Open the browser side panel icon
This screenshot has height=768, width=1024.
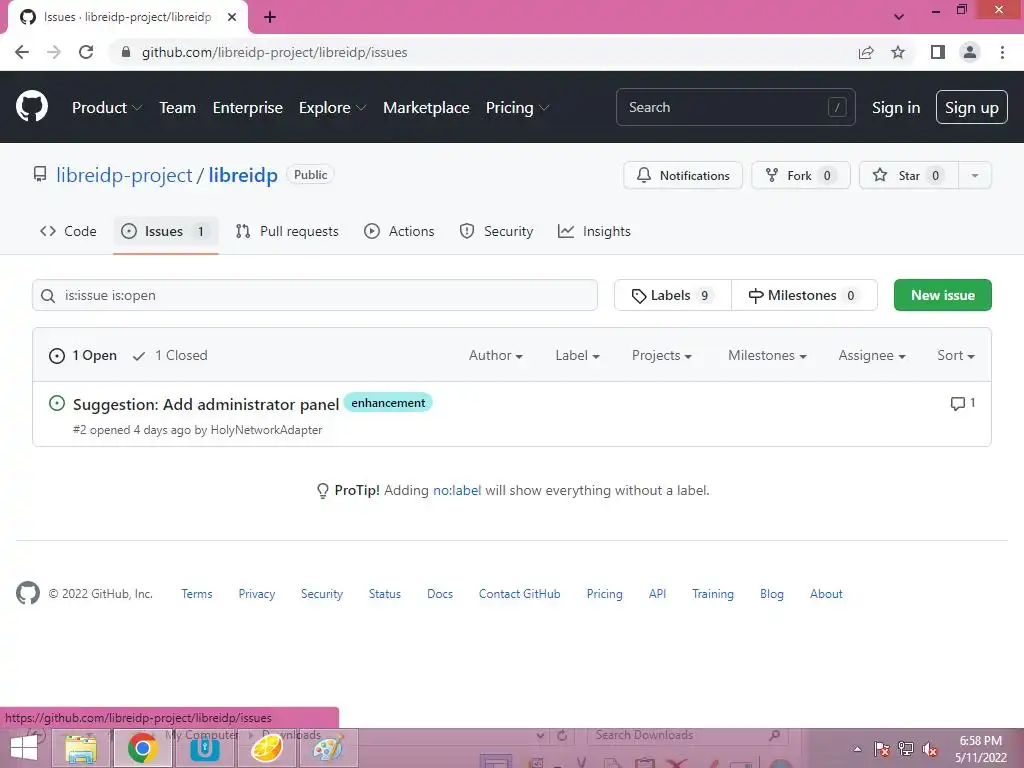pyautogui.click(x=938, y=52)
